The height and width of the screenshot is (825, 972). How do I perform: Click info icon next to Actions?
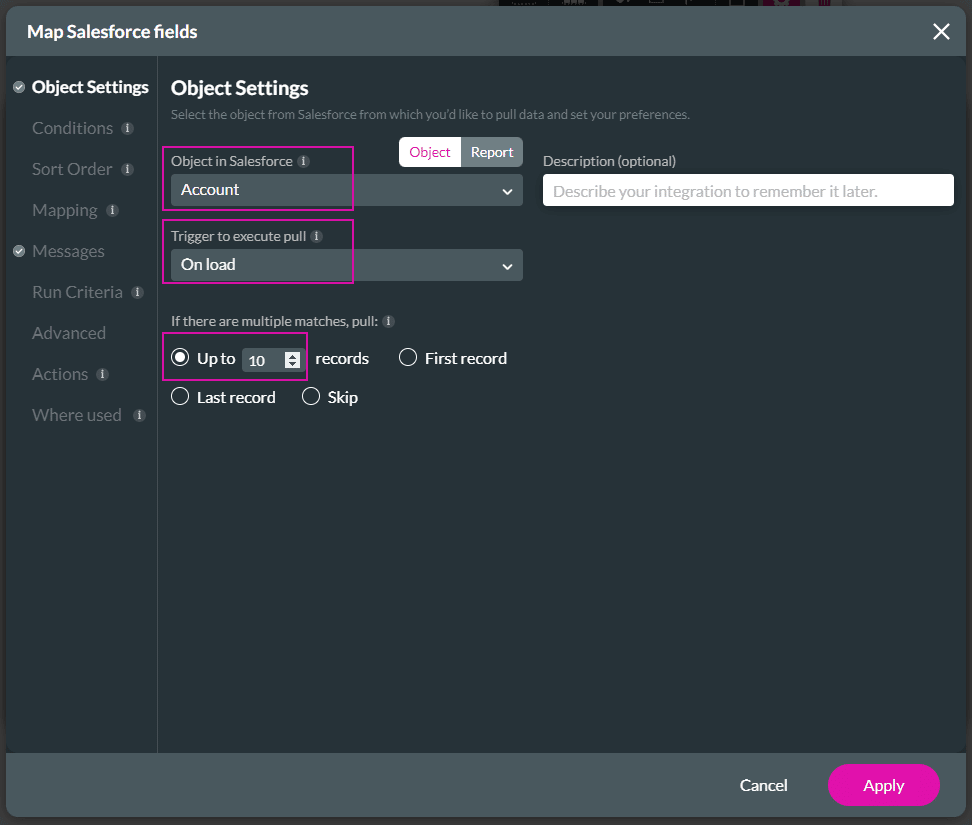tap(102, 375)
